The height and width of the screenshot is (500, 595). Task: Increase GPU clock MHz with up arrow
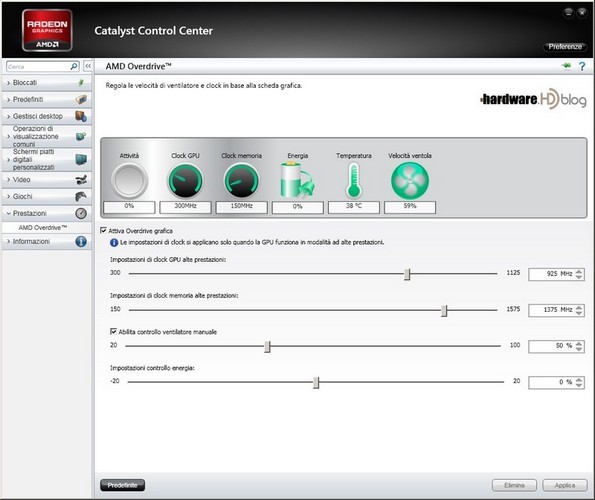pyautogui.click(x=579, y=271)
